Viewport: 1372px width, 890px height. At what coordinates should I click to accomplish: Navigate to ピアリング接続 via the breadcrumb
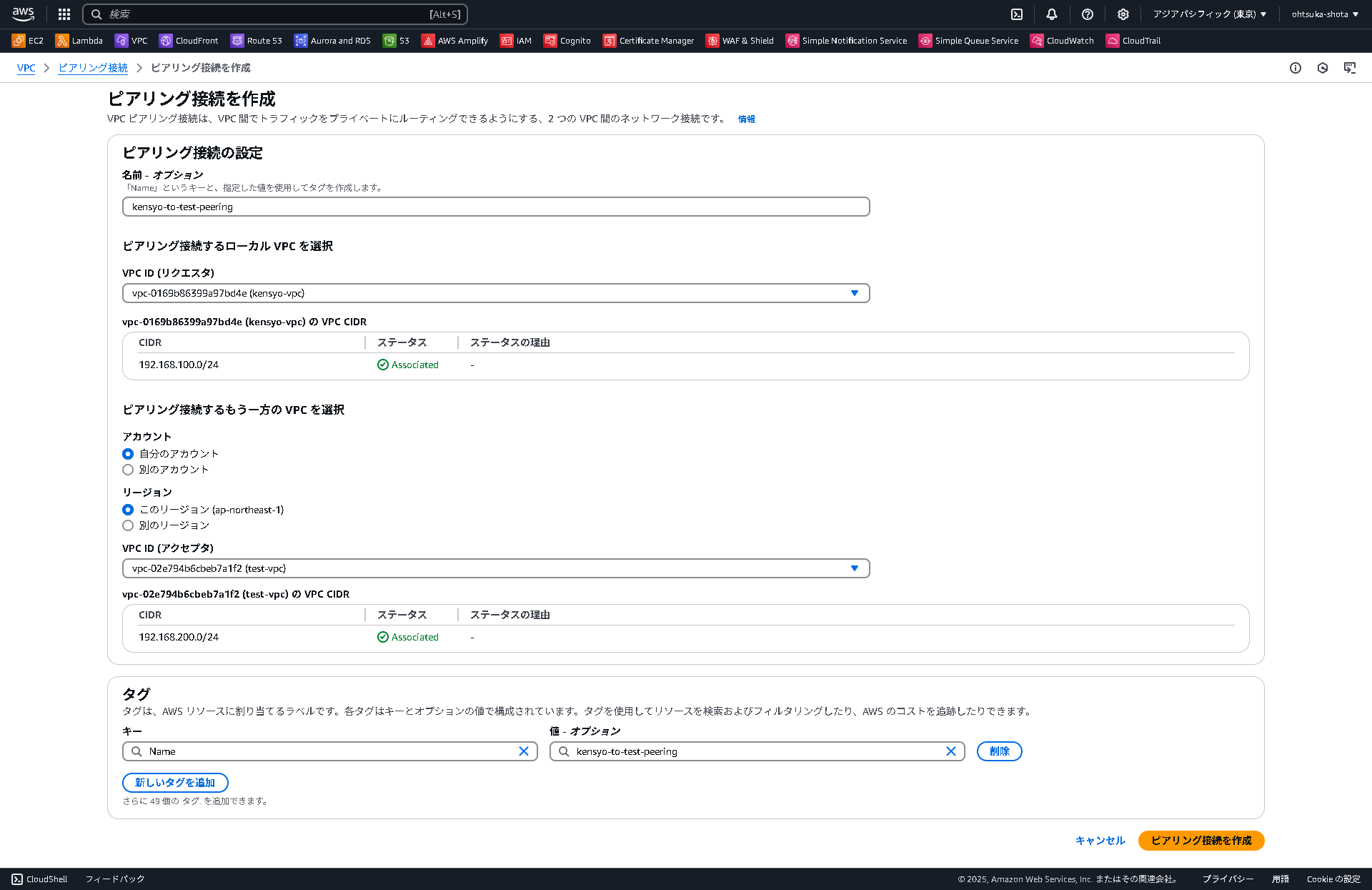[92, 67]
